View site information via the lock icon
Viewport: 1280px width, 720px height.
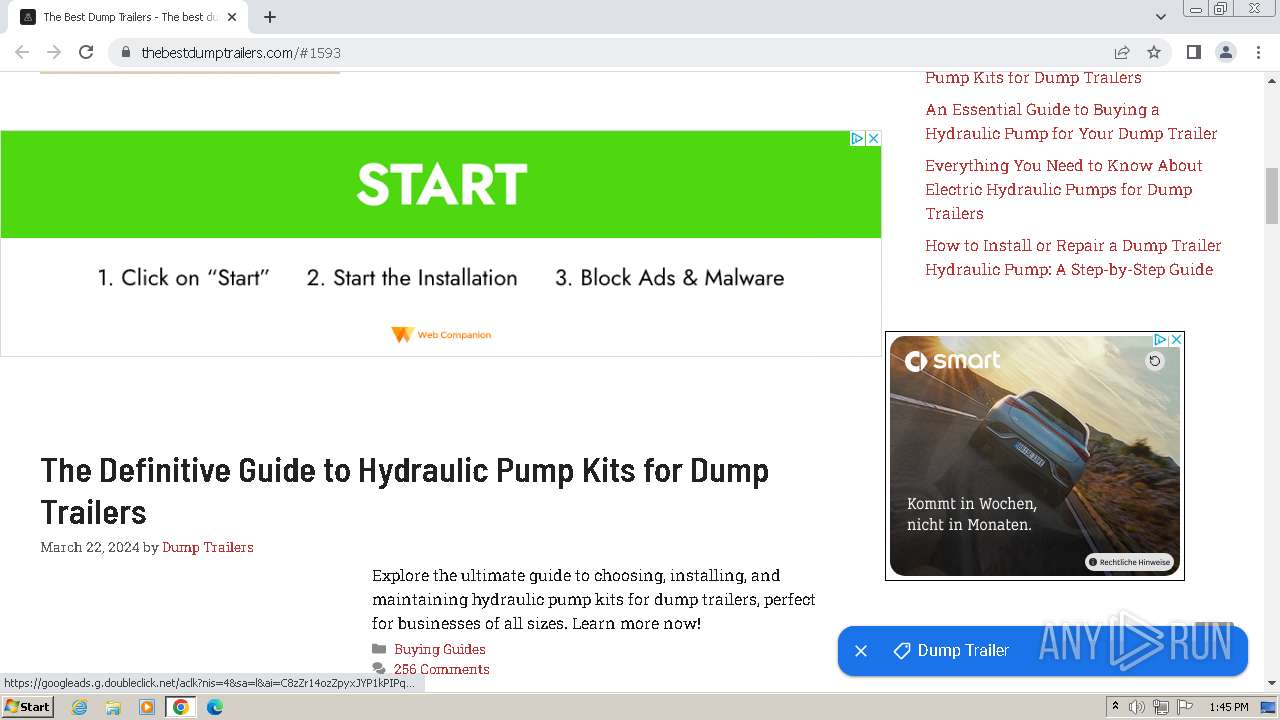125,52
